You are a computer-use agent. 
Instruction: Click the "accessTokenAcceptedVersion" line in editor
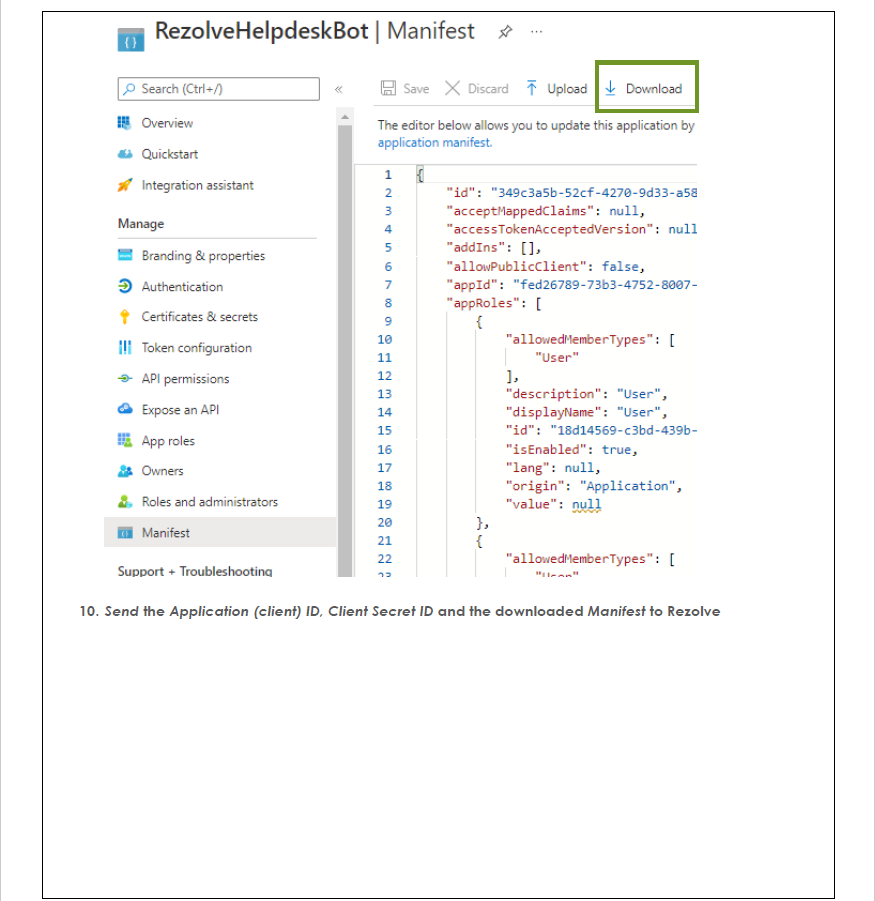(x=572, y=229)
